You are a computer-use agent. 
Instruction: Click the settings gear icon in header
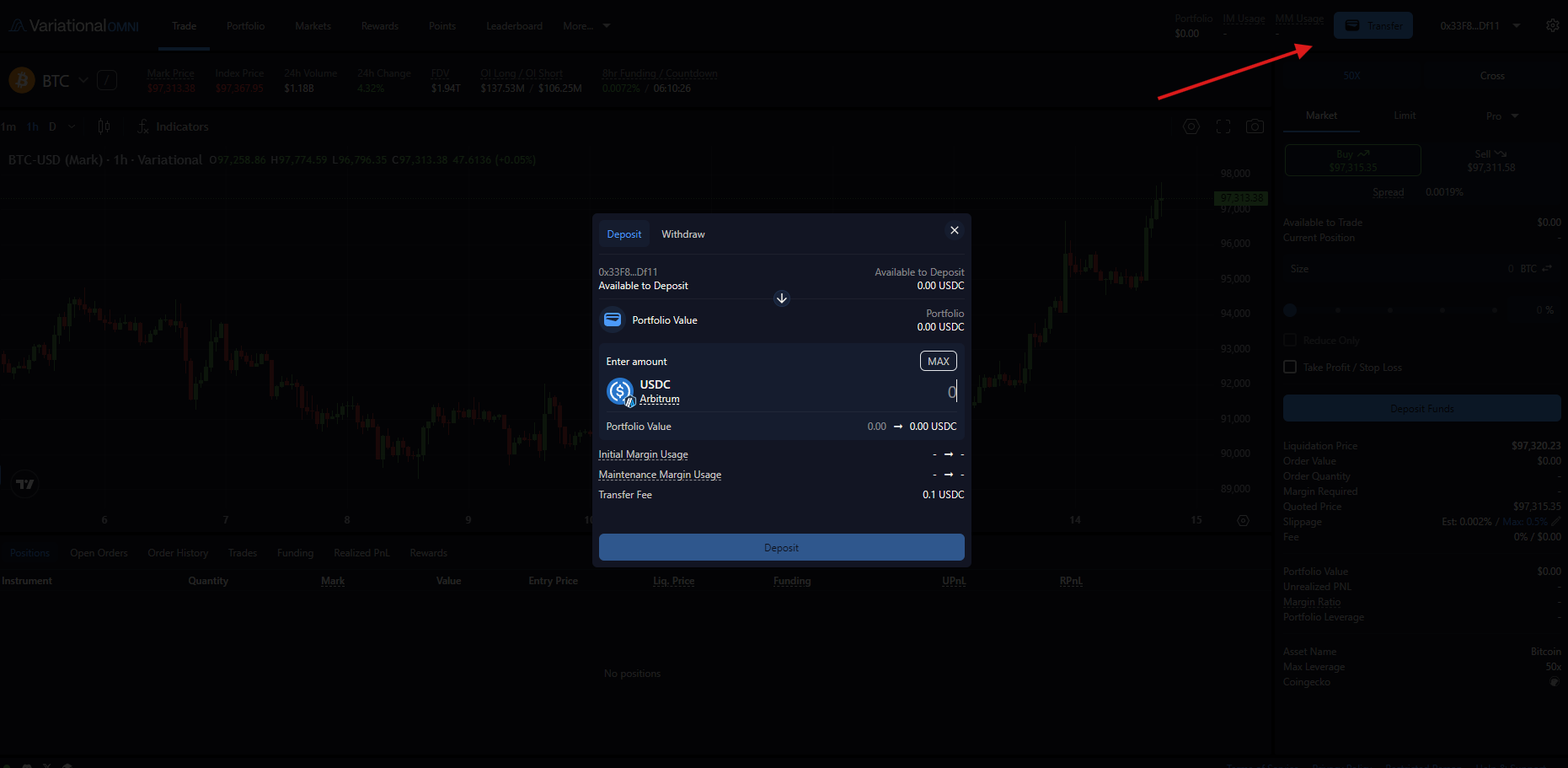[1552, 25]
